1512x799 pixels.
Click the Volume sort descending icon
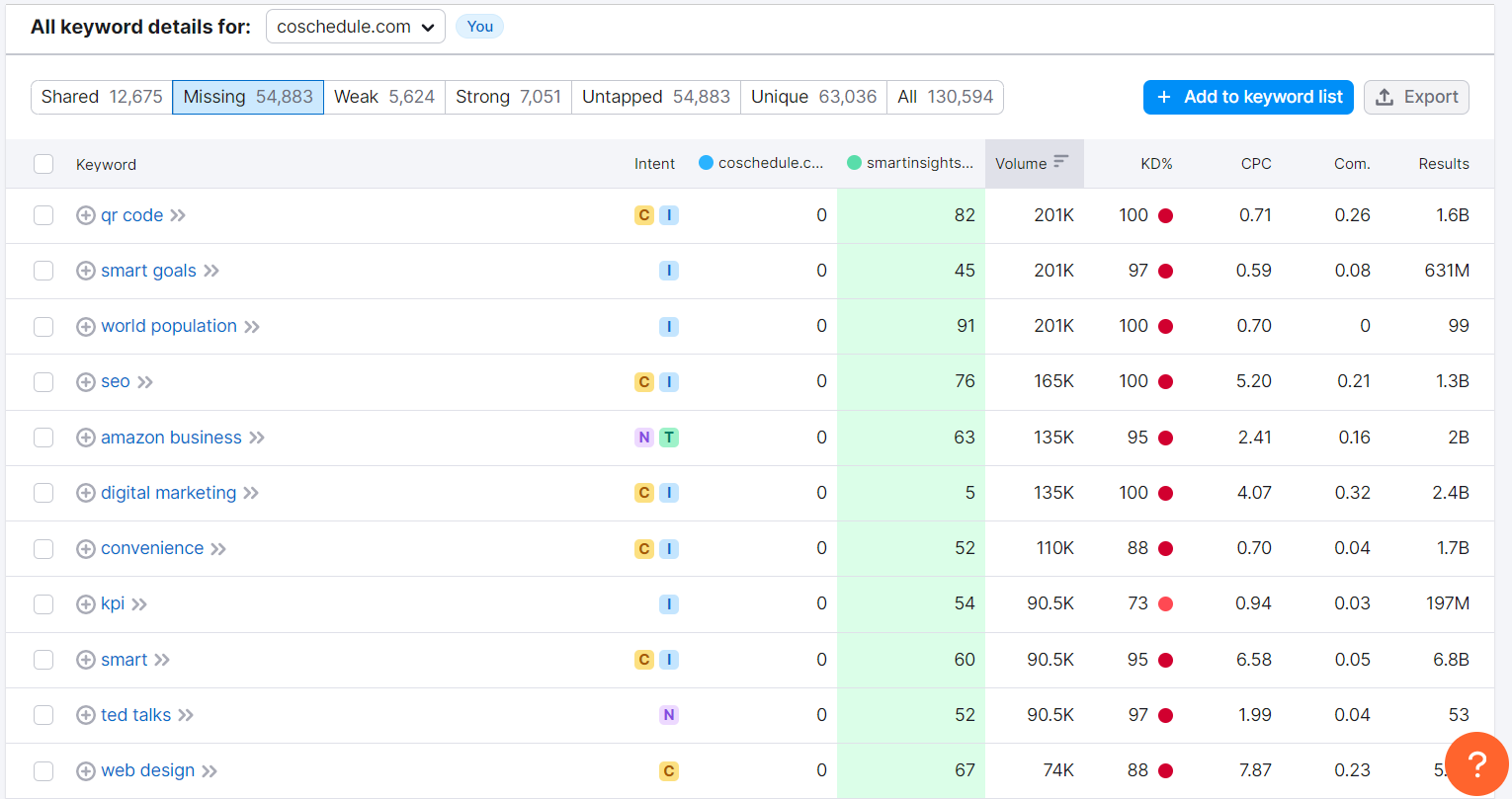(x=1061, y=161)
